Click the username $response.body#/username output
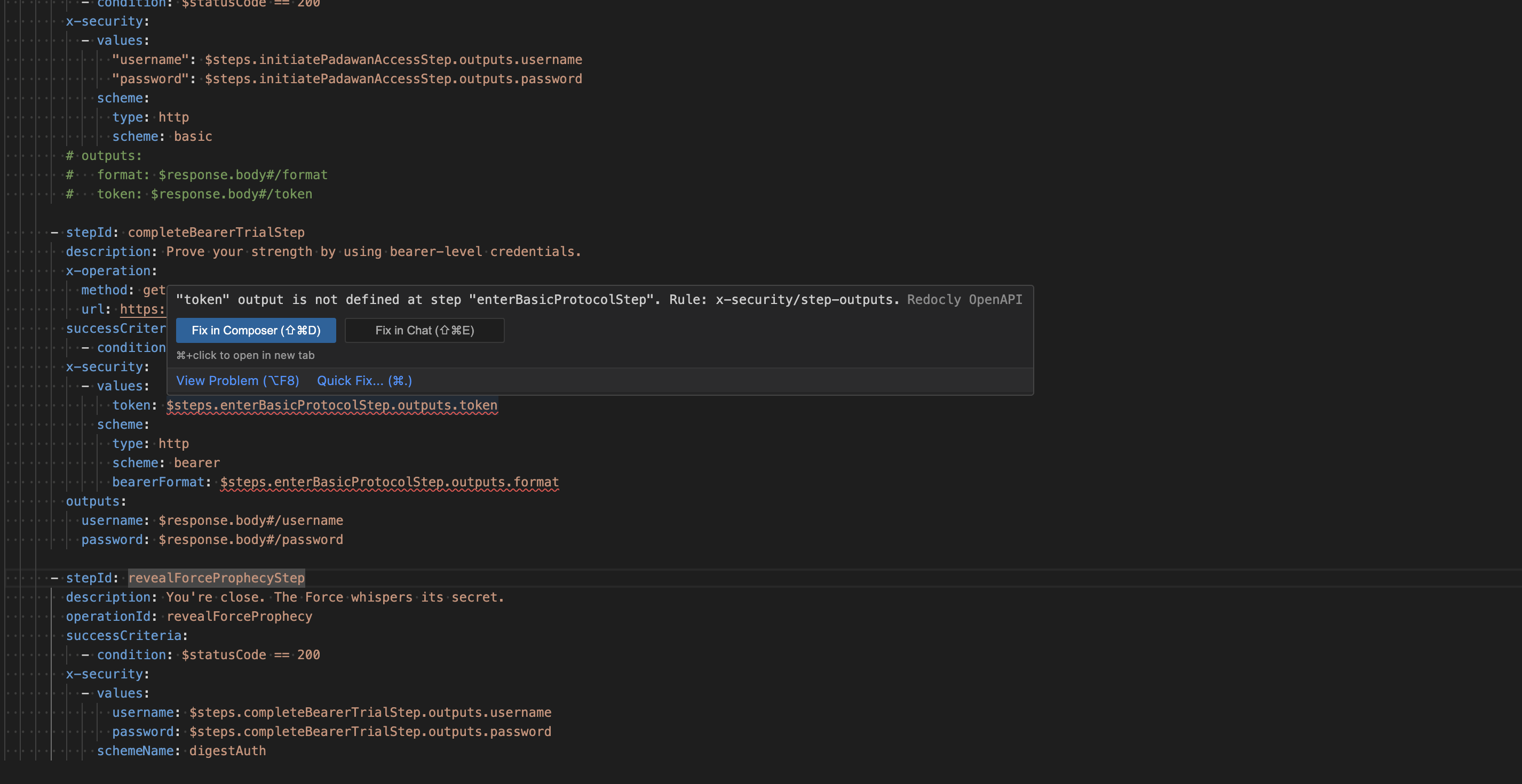The height and width of the screenshot is (784, 1522). pos(250,521)
